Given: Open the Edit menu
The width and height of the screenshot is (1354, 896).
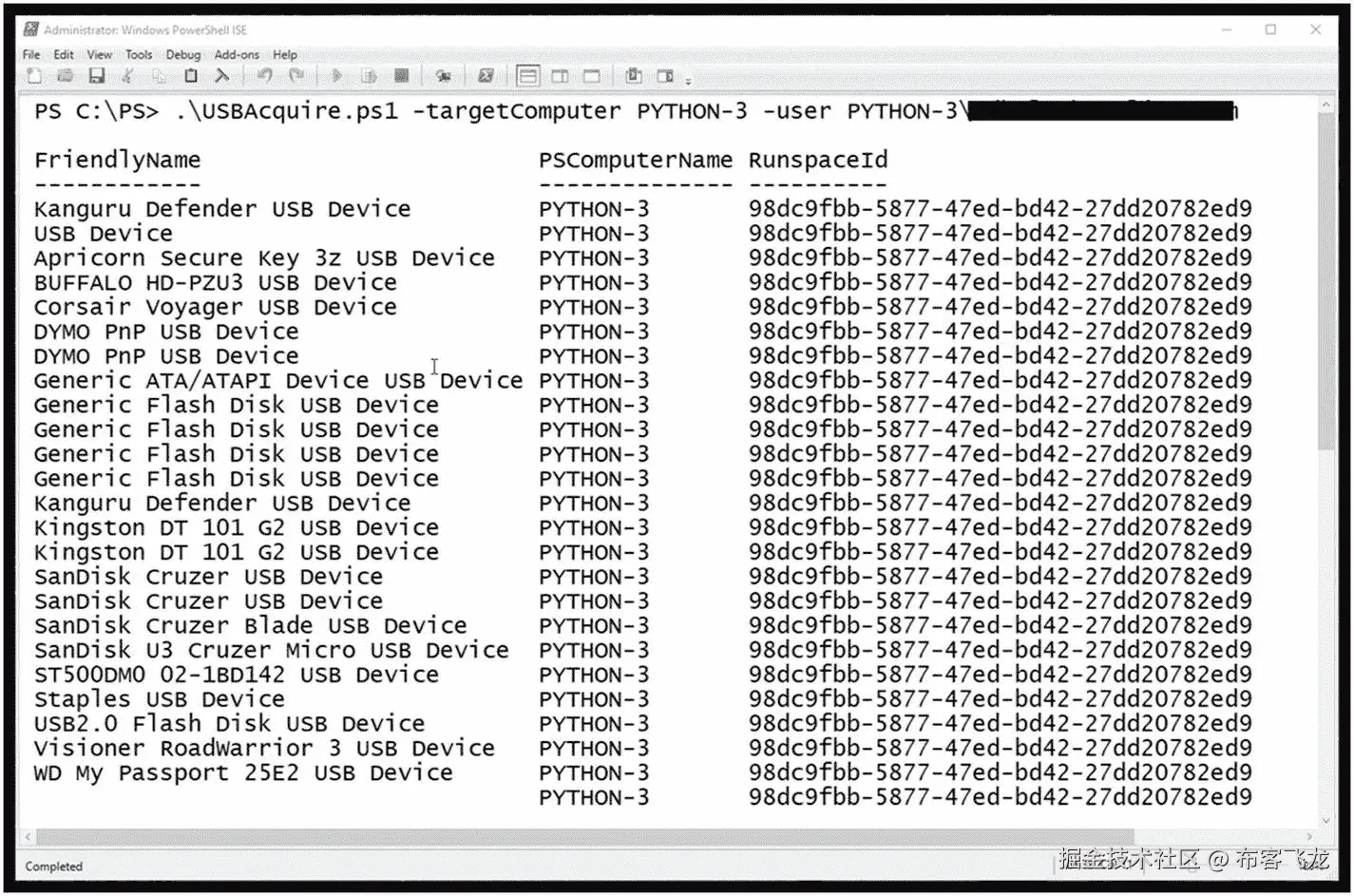Looking at the screenshot, I should coord(64,55).
